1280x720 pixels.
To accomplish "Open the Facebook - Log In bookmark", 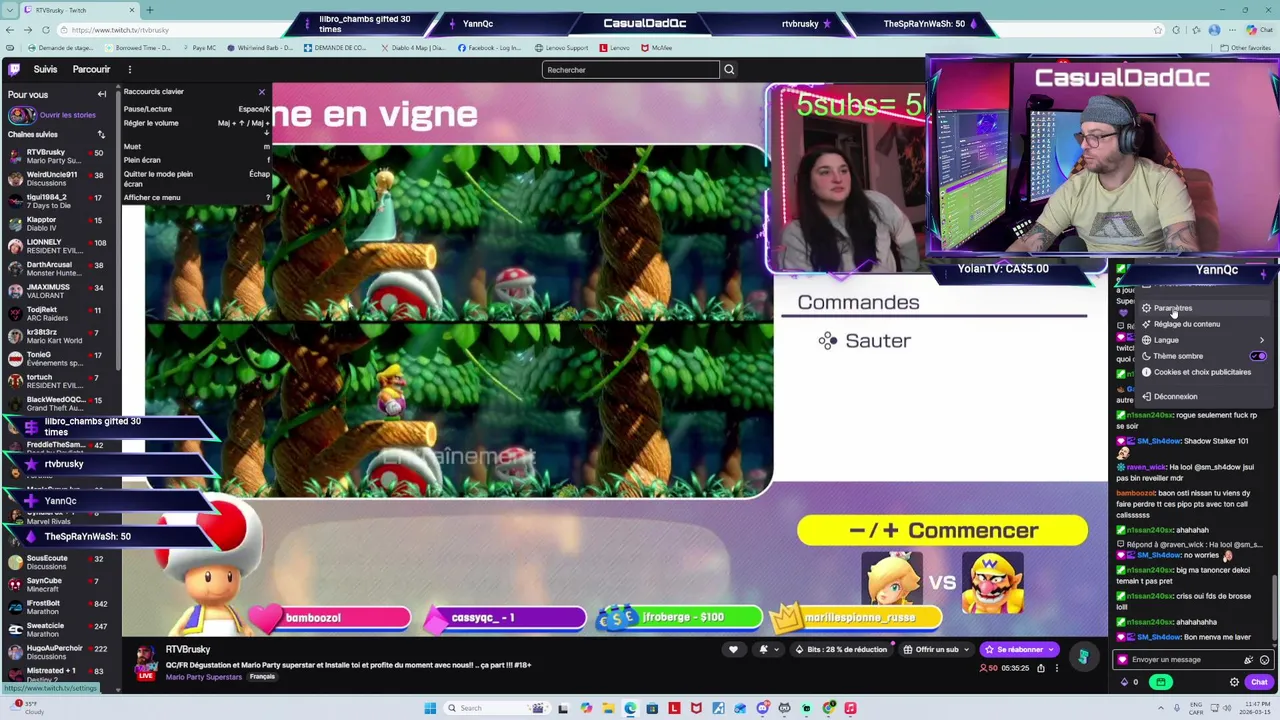I will 490,47.
